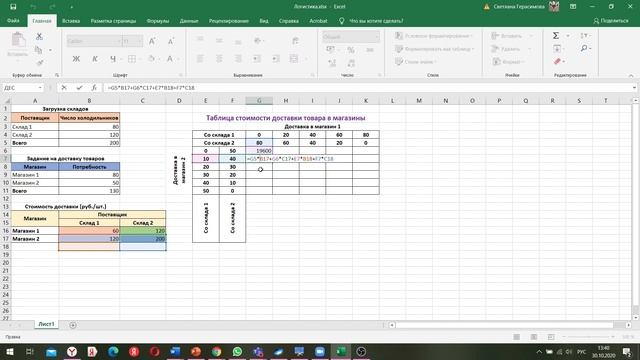Toggle align right in alignment group
The image size is (640, 360).
click(x=238, y=59)
